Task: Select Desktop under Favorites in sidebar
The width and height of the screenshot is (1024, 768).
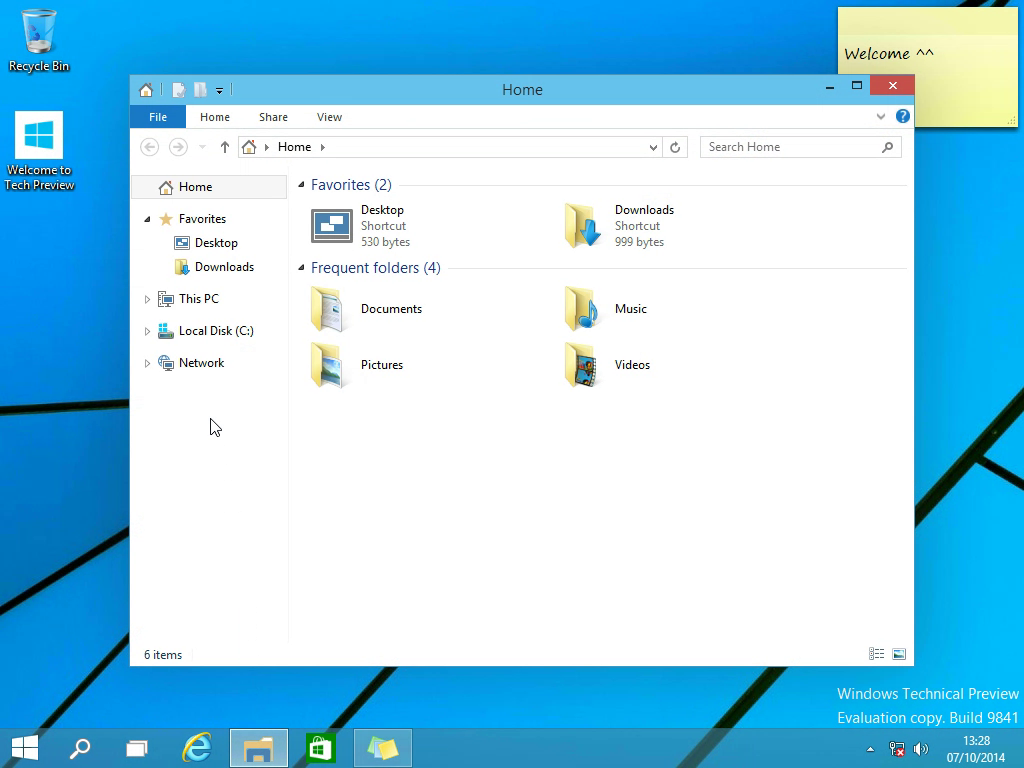Action: [216, 243]
